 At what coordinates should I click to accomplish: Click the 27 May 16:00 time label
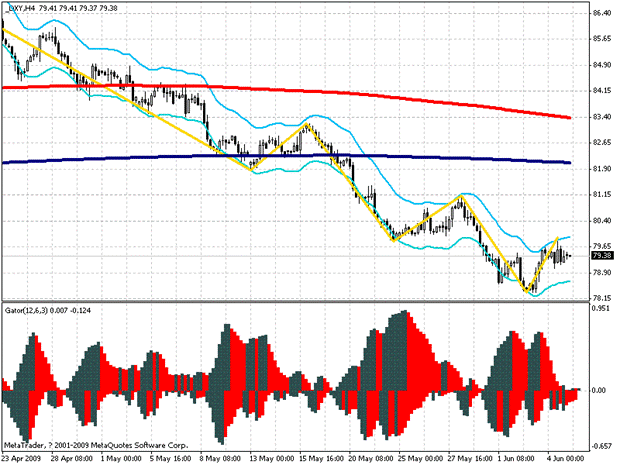[470, 458]
